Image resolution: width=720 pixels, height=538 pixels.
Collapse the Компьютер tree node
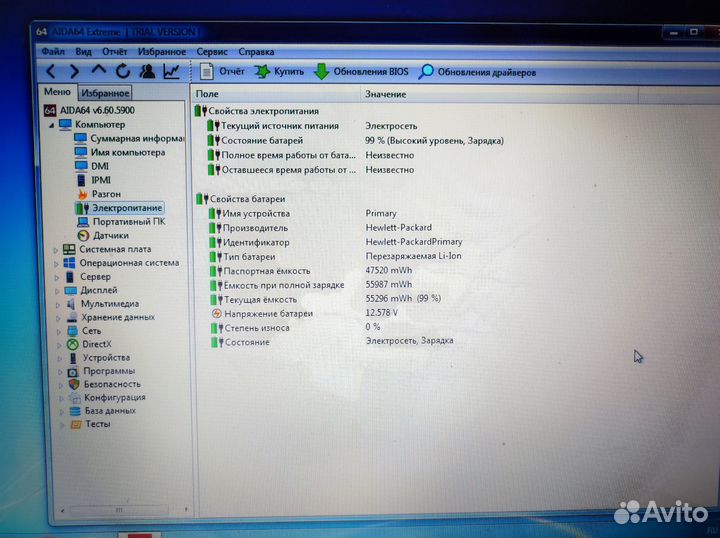point(51,125)
